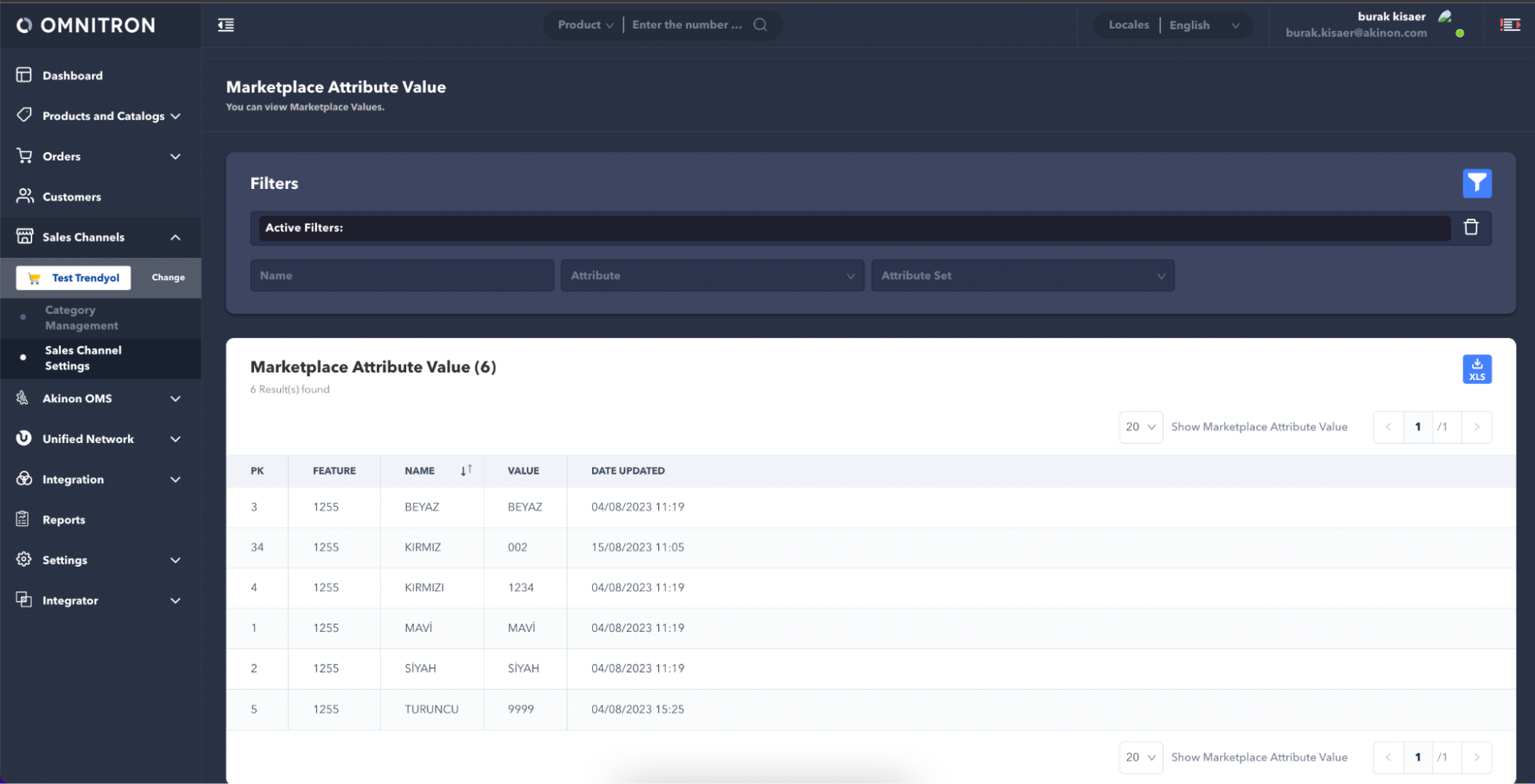
Task: Open the top-right panel toggle icon
Action: [1509, 25]
